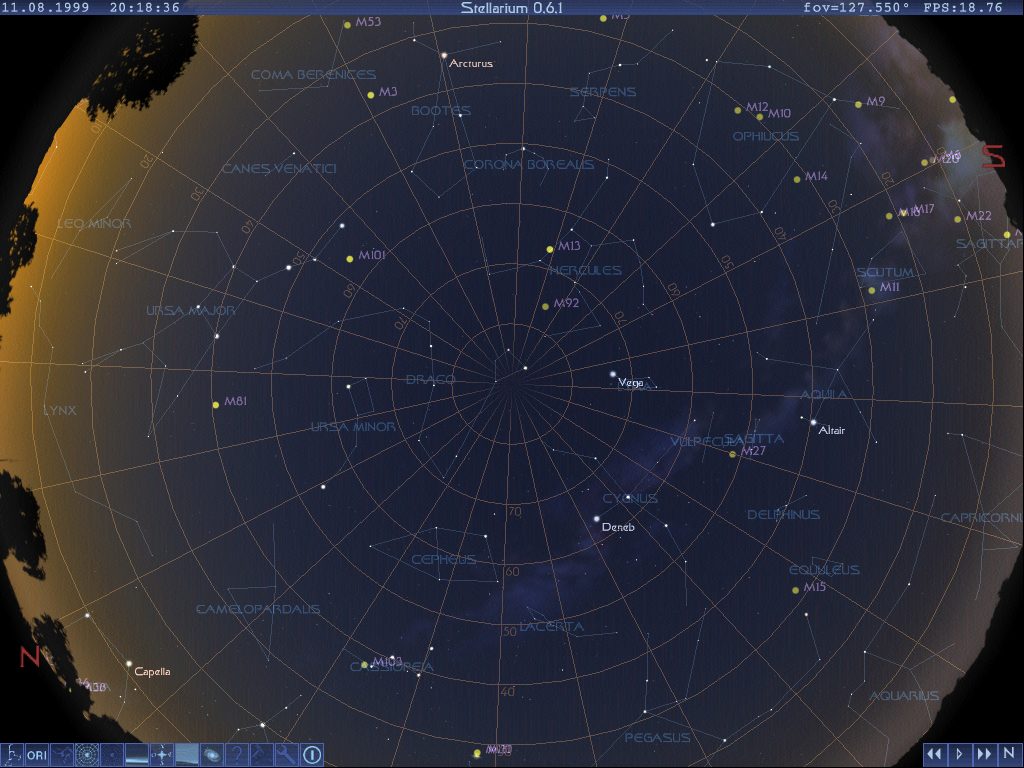This screenshot has height=768, width=1024.
Task: Select the M3 cluster marker
Action: (x=371, y=95)
